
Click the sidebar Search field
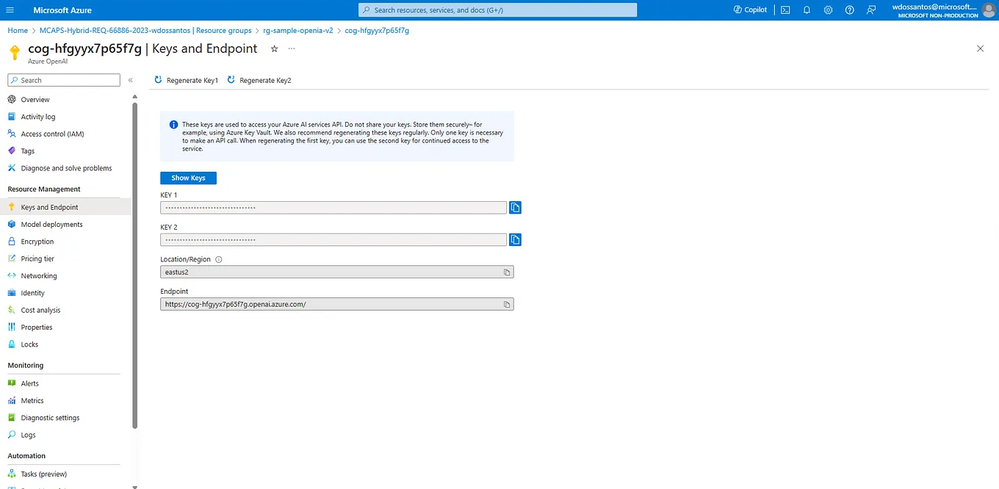tap(64, 80)
